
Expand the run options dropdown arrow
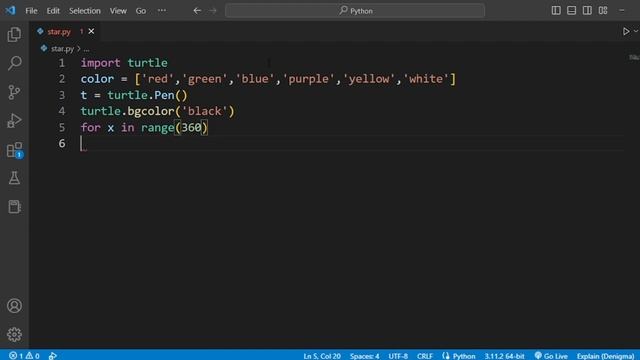[636, 31]
